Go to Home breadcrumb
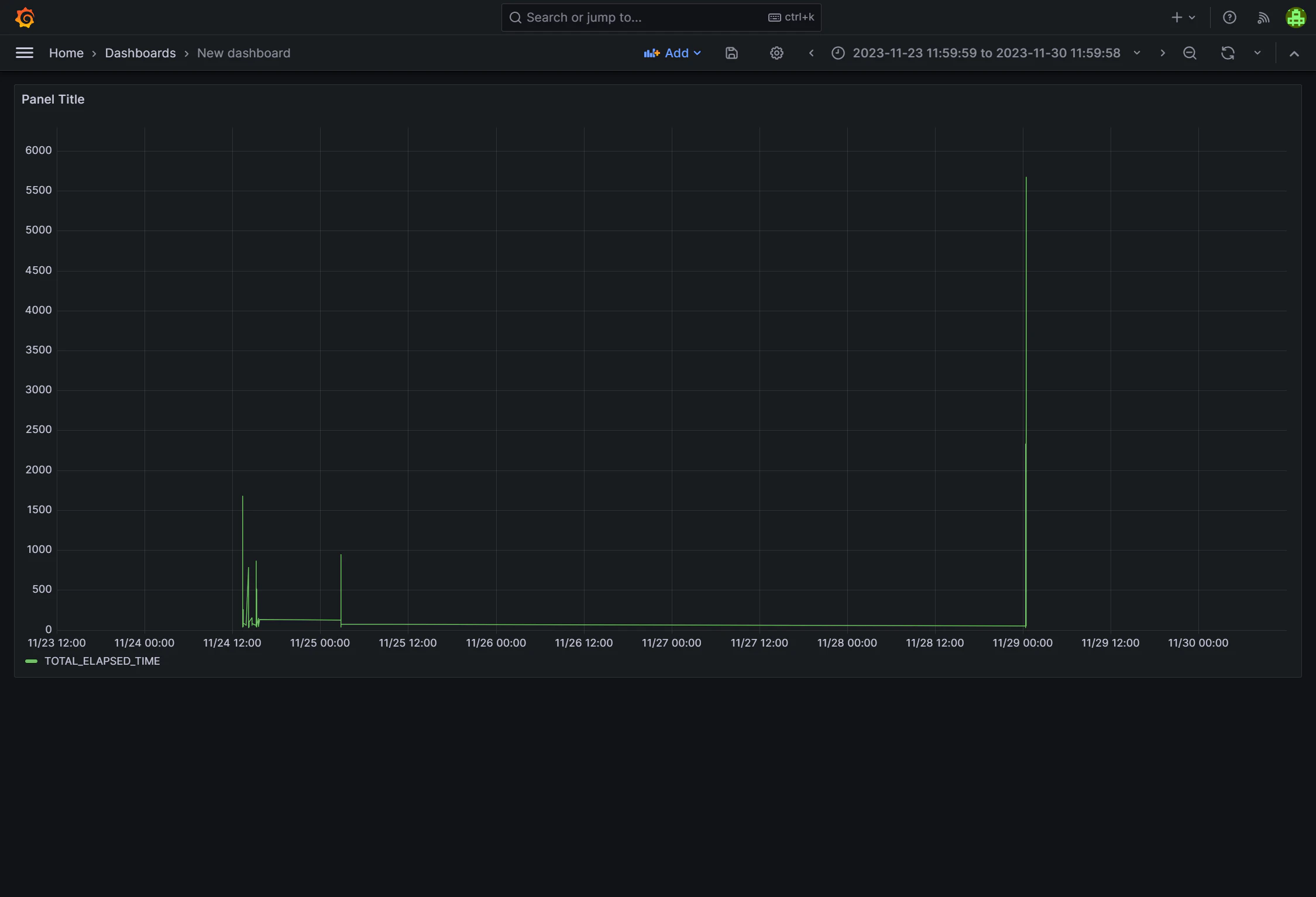1316x897 pixels. (x=66, y=53)
